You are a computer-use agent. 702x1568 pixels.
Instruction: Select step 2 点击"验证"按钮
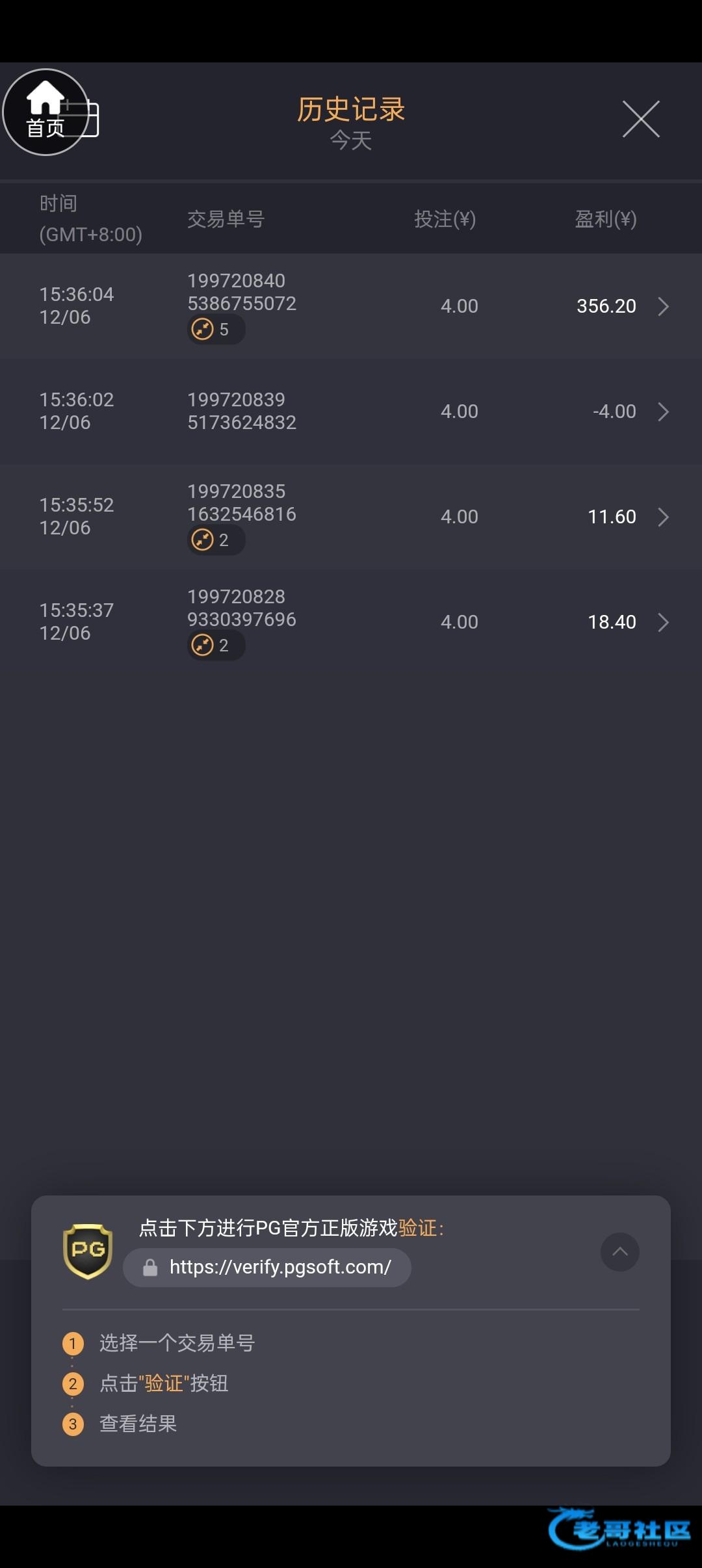[x=163, y=1383]
